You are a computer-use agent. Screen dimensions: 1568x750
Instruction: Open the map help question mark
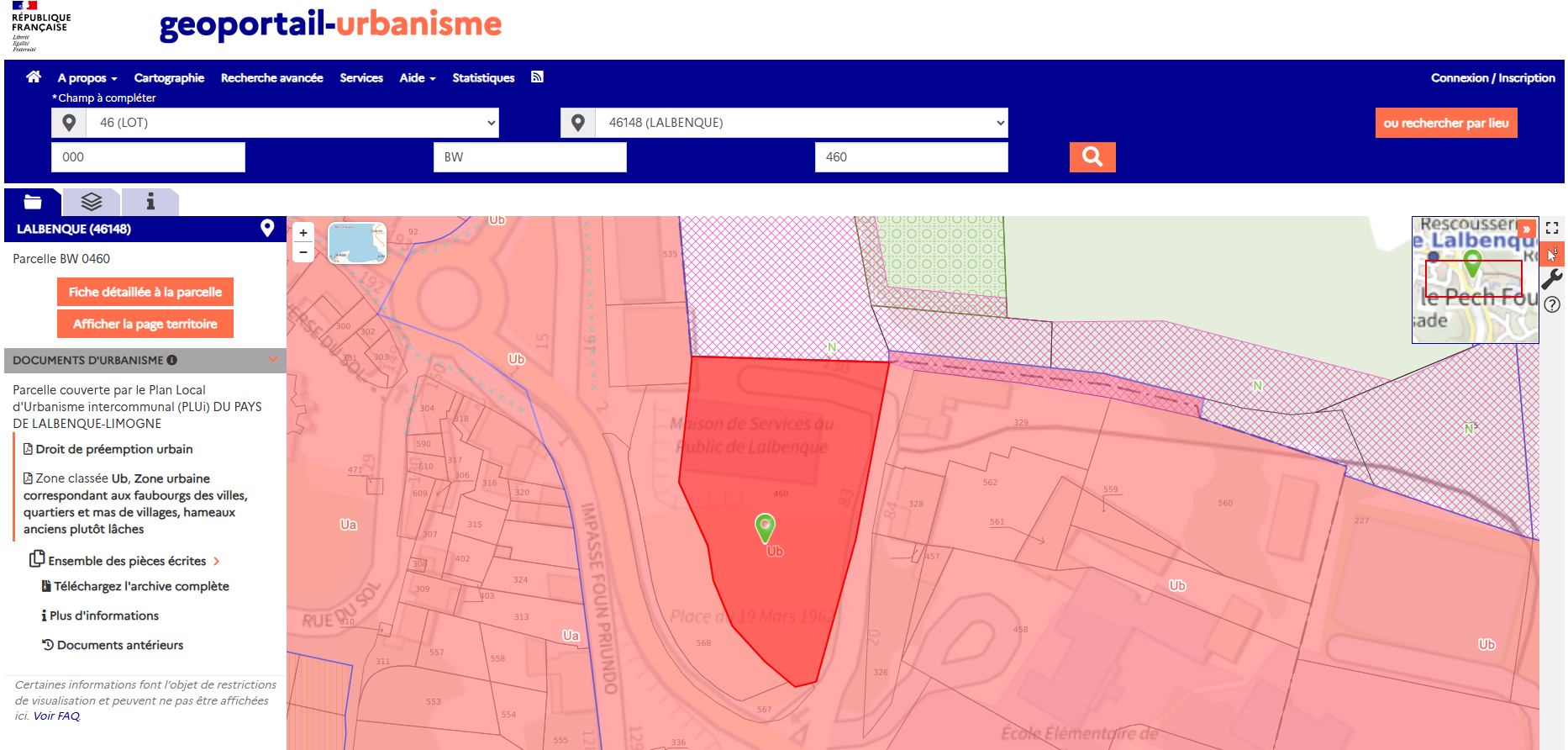click(x=1552, y=304)
